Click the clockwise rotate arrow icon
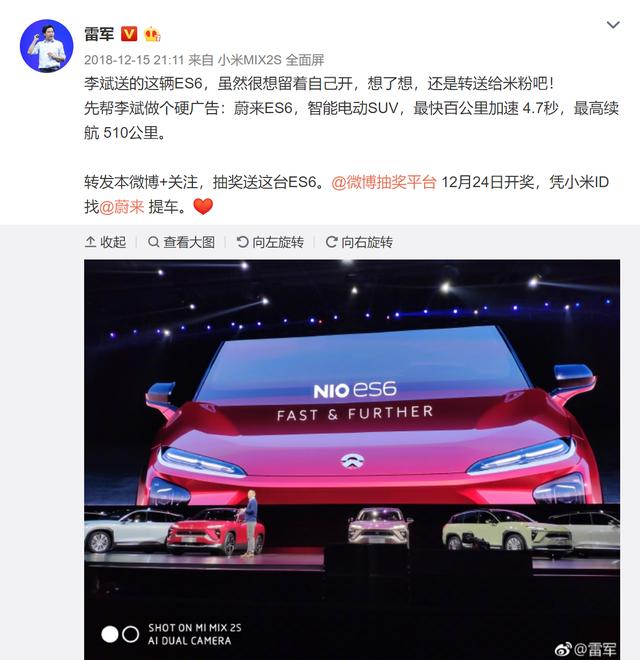The height and width of the screenshot is (660, 640). point(331,242)
